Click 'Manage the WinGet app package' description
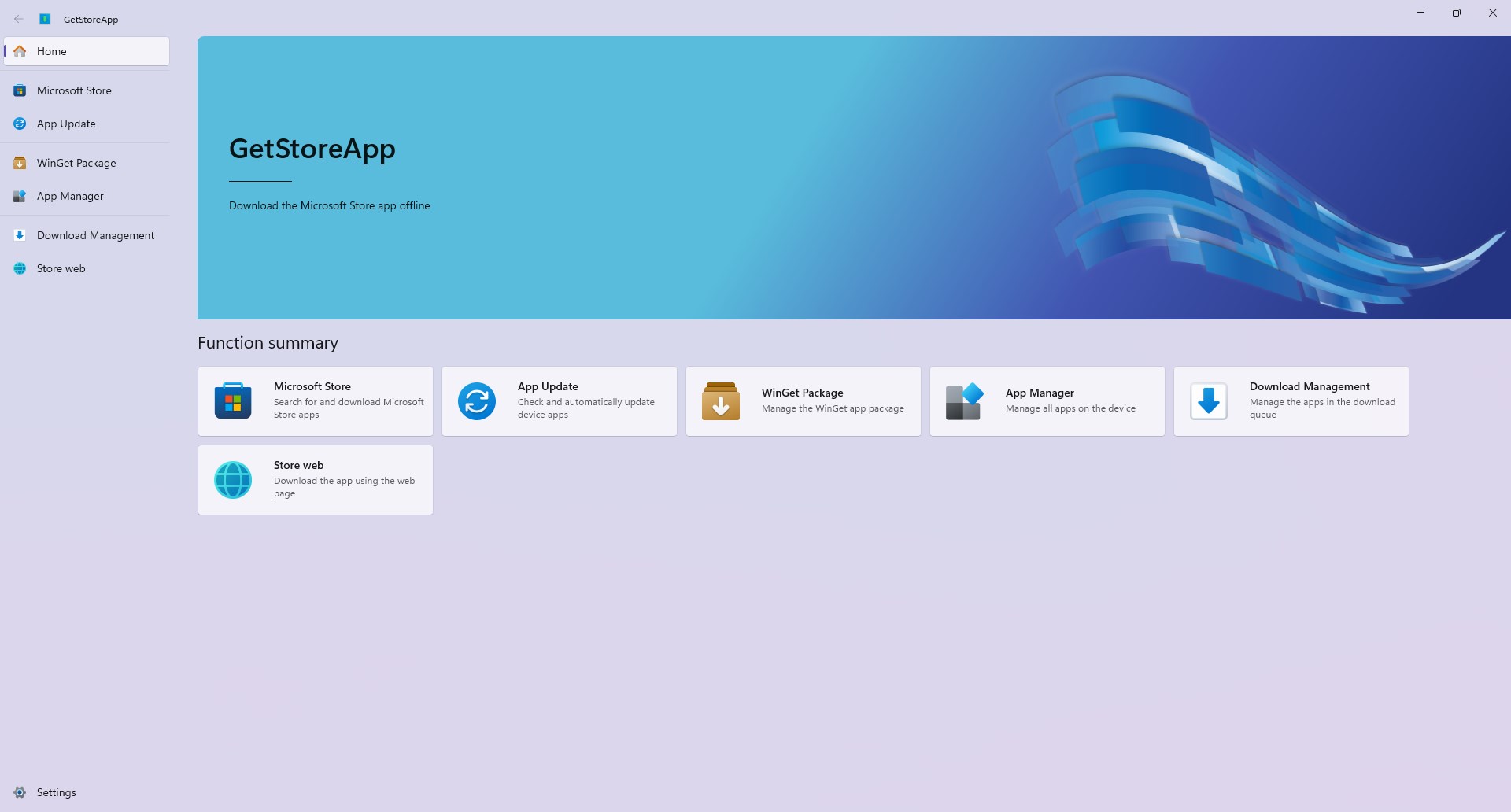This screenshot has width=1511, height=812. 833,408
